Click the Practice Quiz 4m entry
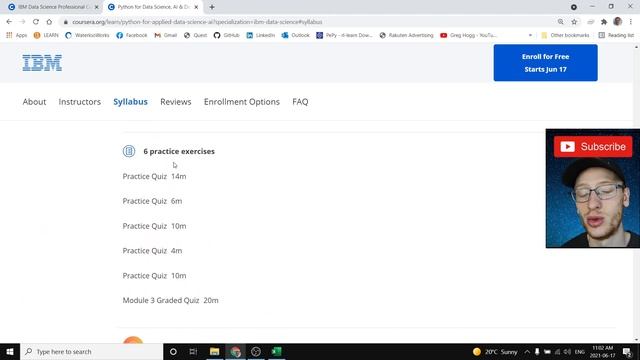640x360 pixels. [152, 251]
